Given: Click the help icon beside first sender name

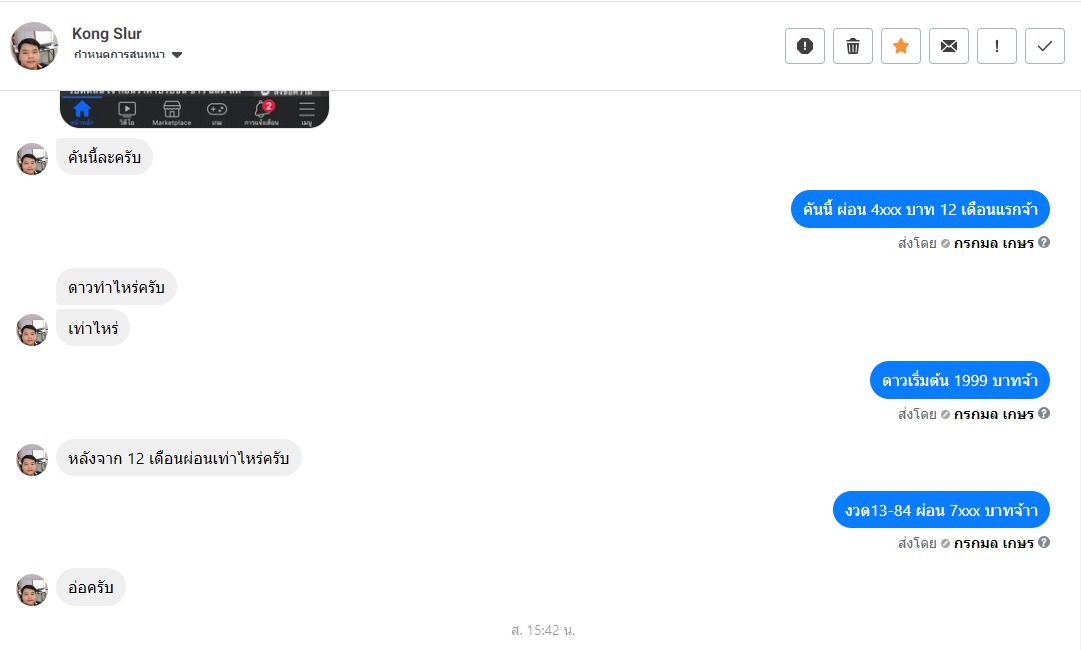Looking at the screenshot, I should click(1044, 243).
